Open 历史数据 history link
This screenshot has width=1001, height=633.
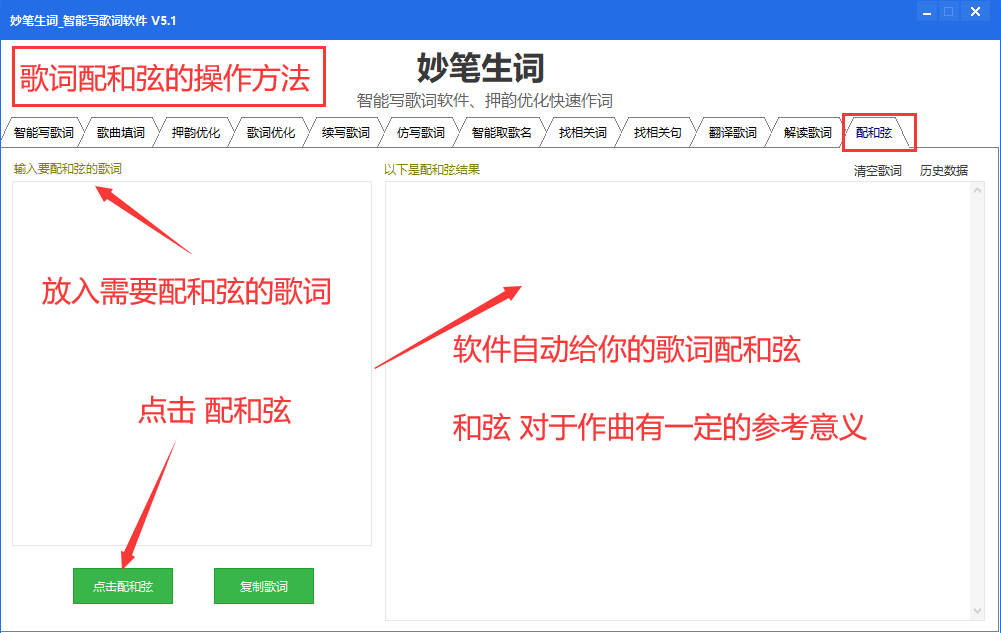tap(944, 170)
